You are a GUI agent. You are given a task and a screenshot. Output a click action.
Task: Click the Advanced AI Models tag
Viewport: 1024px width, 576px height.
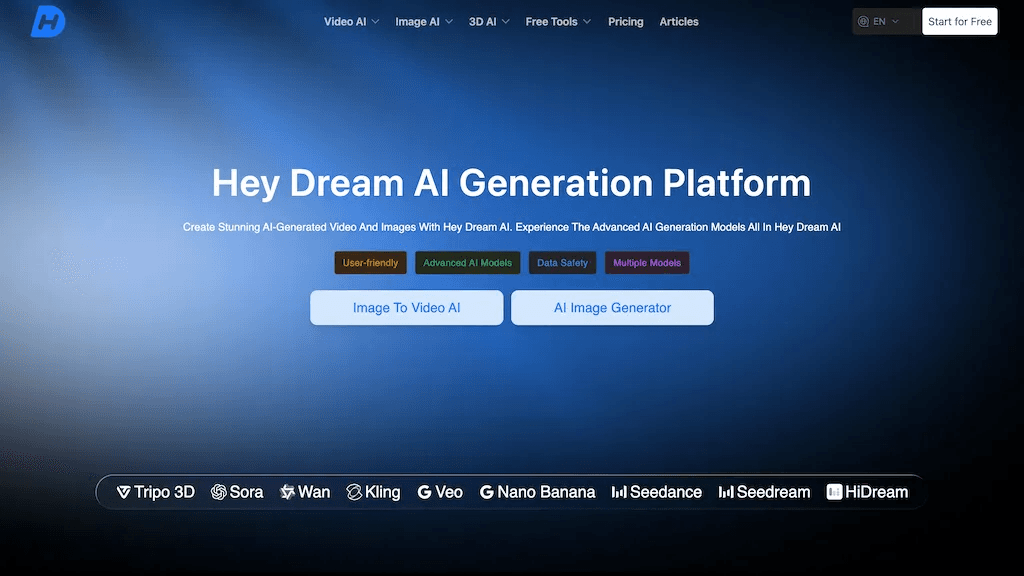click(468, 263)
